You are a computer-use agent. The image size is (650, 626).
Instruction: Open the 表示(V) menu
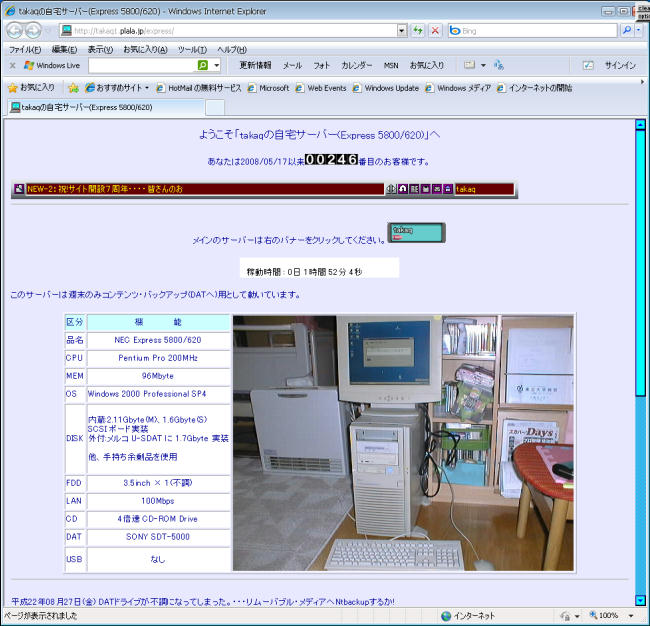pyautogui.click(x=100, y=49)
